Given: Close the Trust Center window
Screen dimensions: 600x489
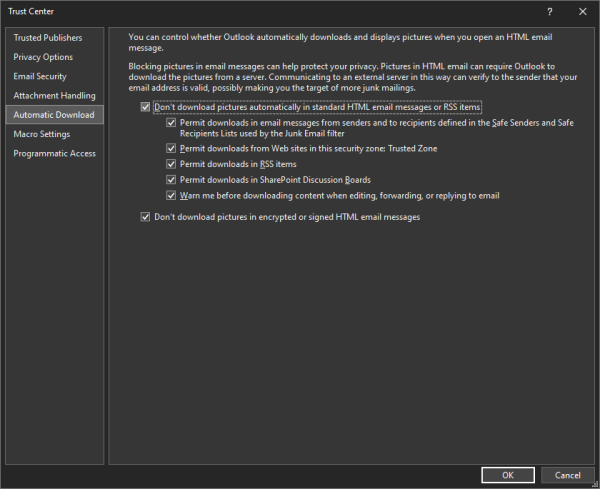Looking at the screenshot, I should 582,12.
